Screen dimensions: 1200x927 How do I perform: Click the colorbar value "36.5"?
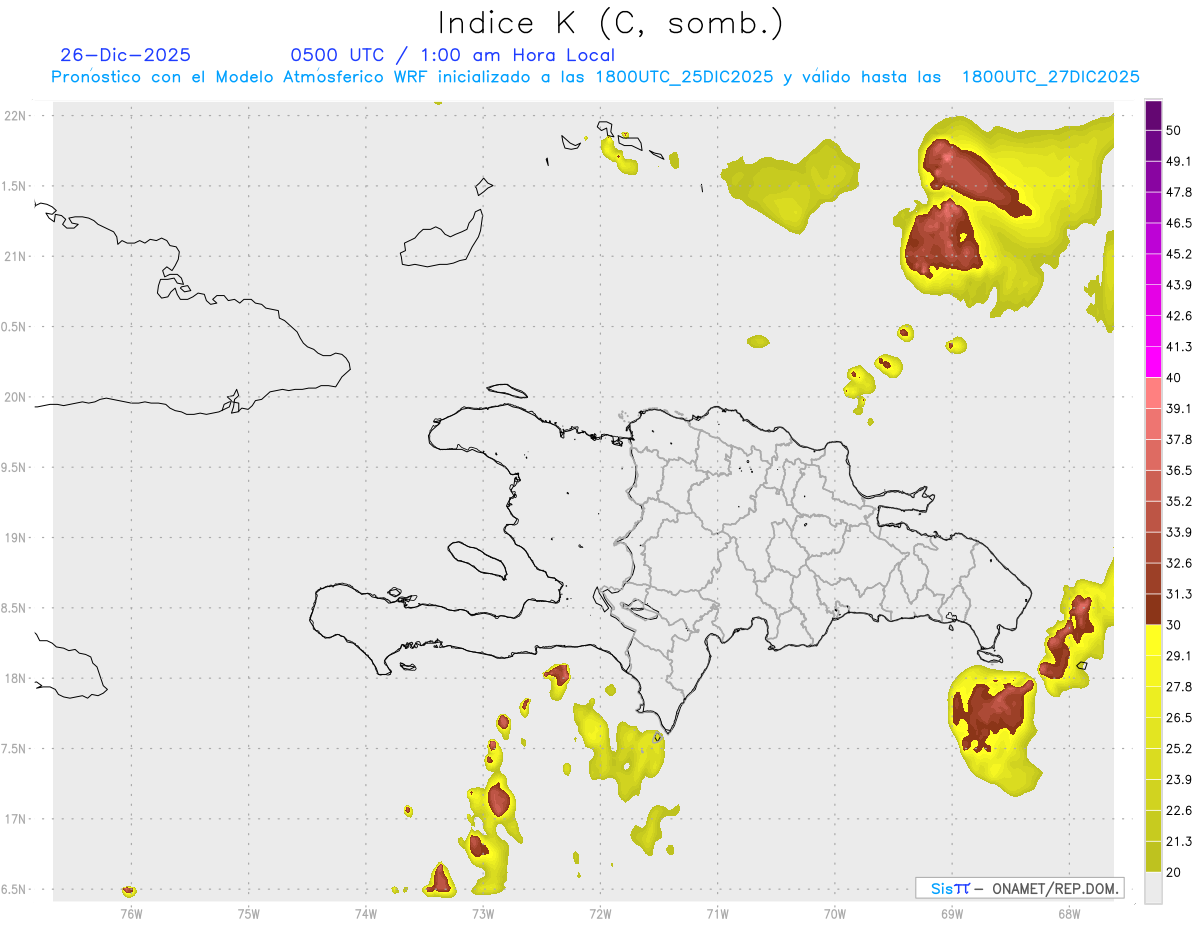[1180, 470]
